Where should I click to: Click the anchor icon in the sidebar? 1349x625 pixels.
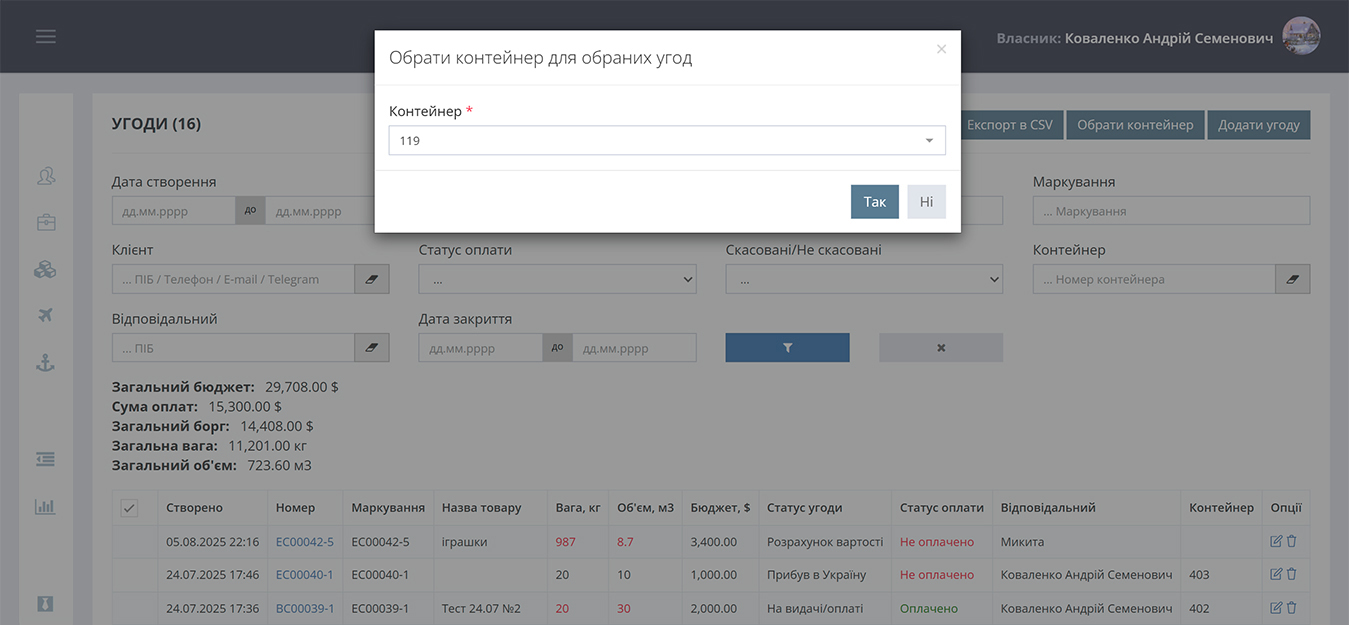pyautogui.click(x=45, y=363)
